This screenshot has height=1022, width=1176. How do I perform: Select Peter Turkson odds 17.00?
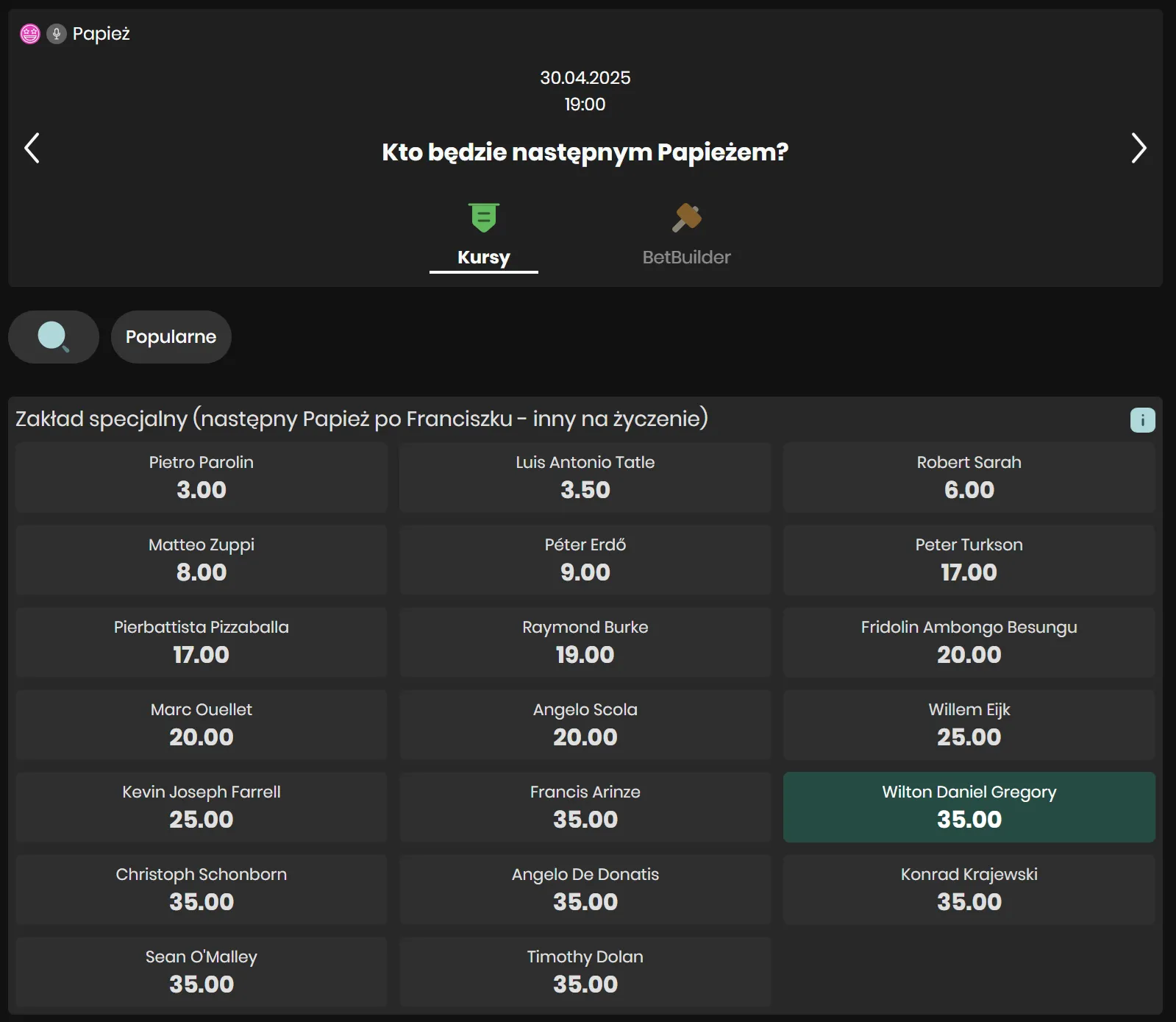point(969,560)
